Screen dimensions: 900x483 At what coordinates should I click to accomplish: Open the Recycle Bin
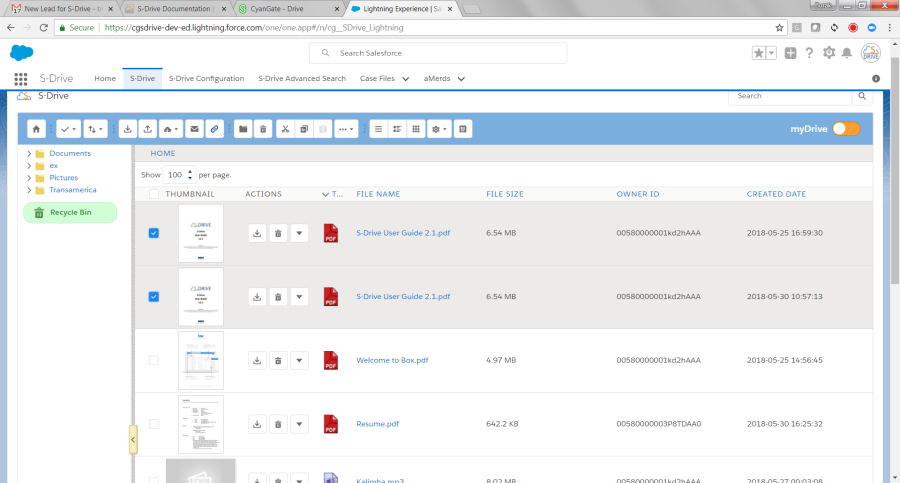click(70, 212)
